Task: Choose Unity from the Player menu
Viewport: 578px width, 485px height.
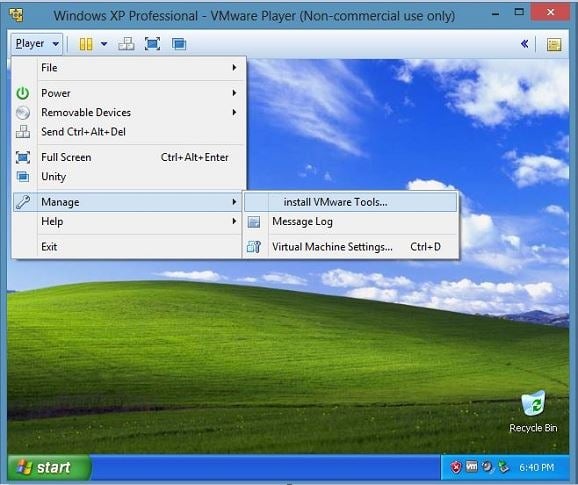Action: click(x=129, y=177)
